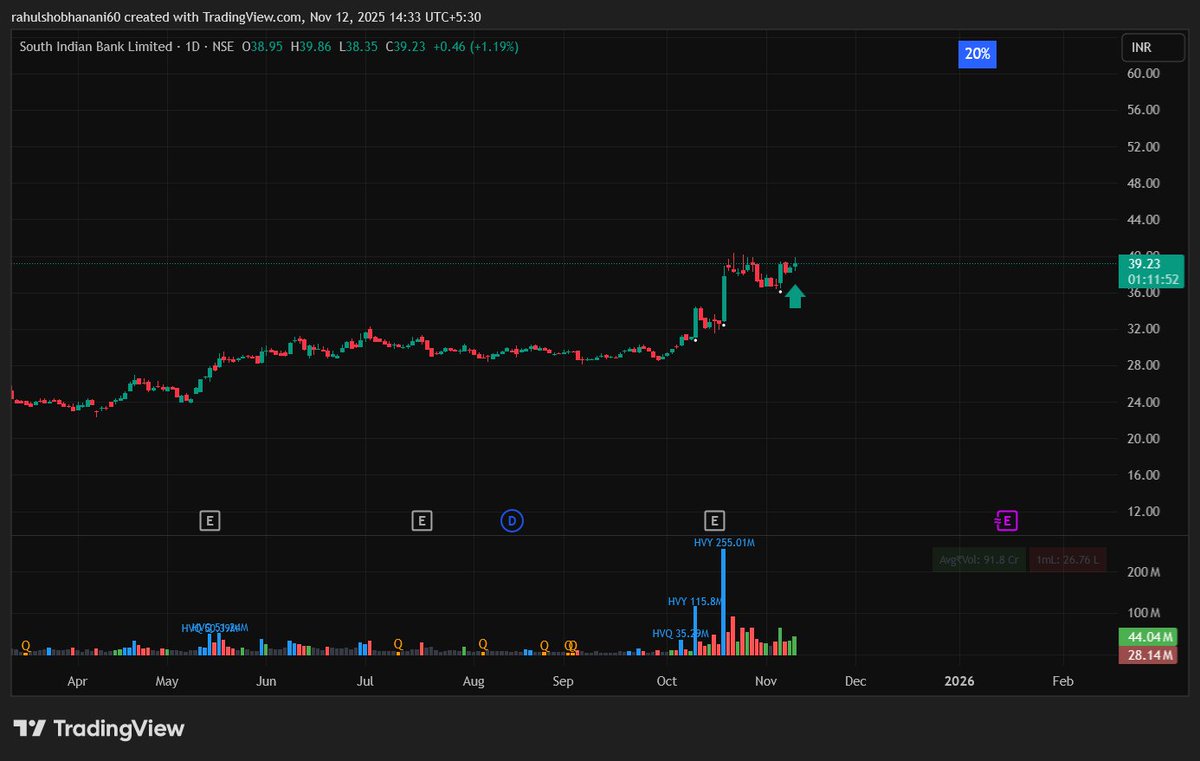Click the open value O38.95
This screenshot has width=1200, height=761.
point(262,47)
